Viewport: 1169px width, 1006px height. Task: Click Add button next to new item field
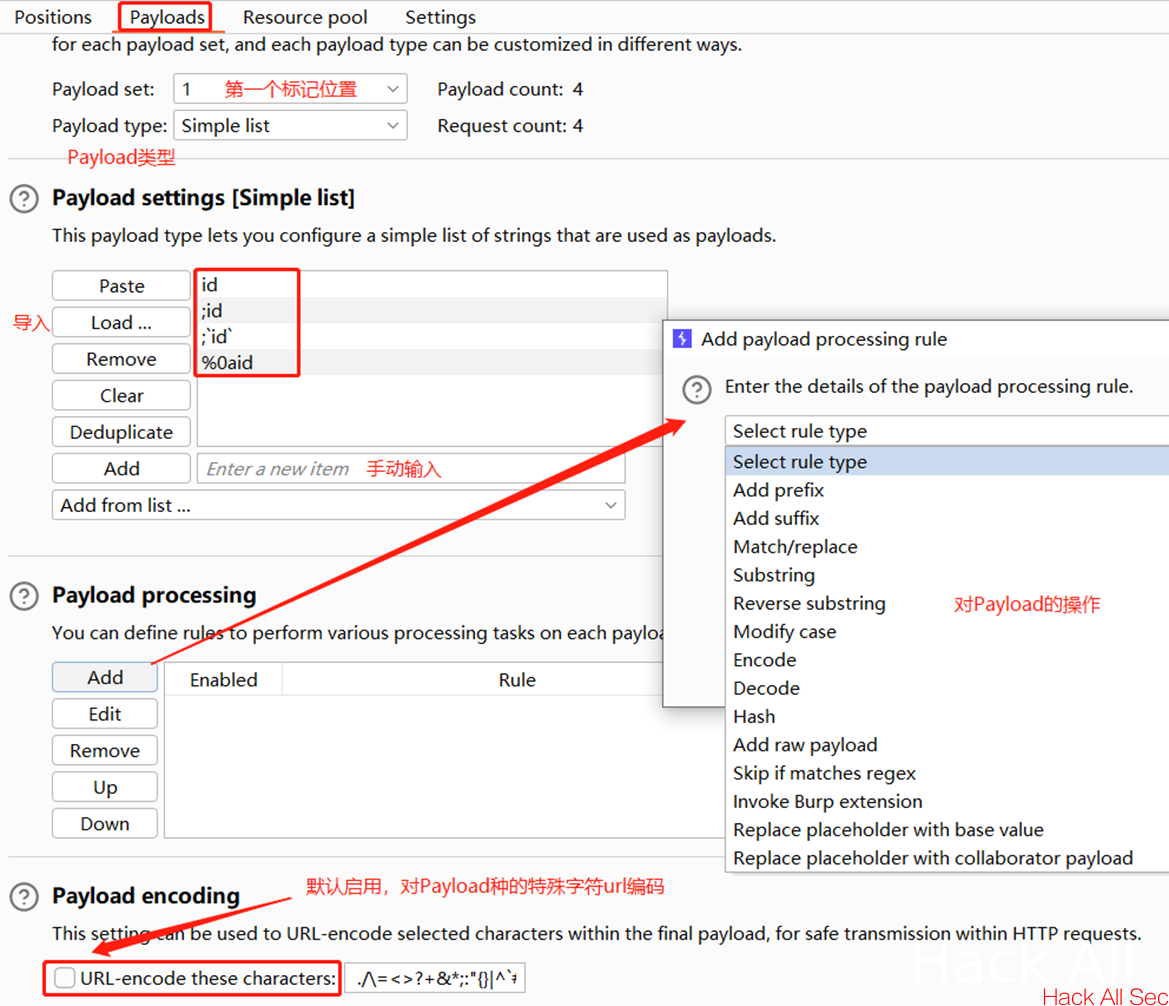coord(122,468)
